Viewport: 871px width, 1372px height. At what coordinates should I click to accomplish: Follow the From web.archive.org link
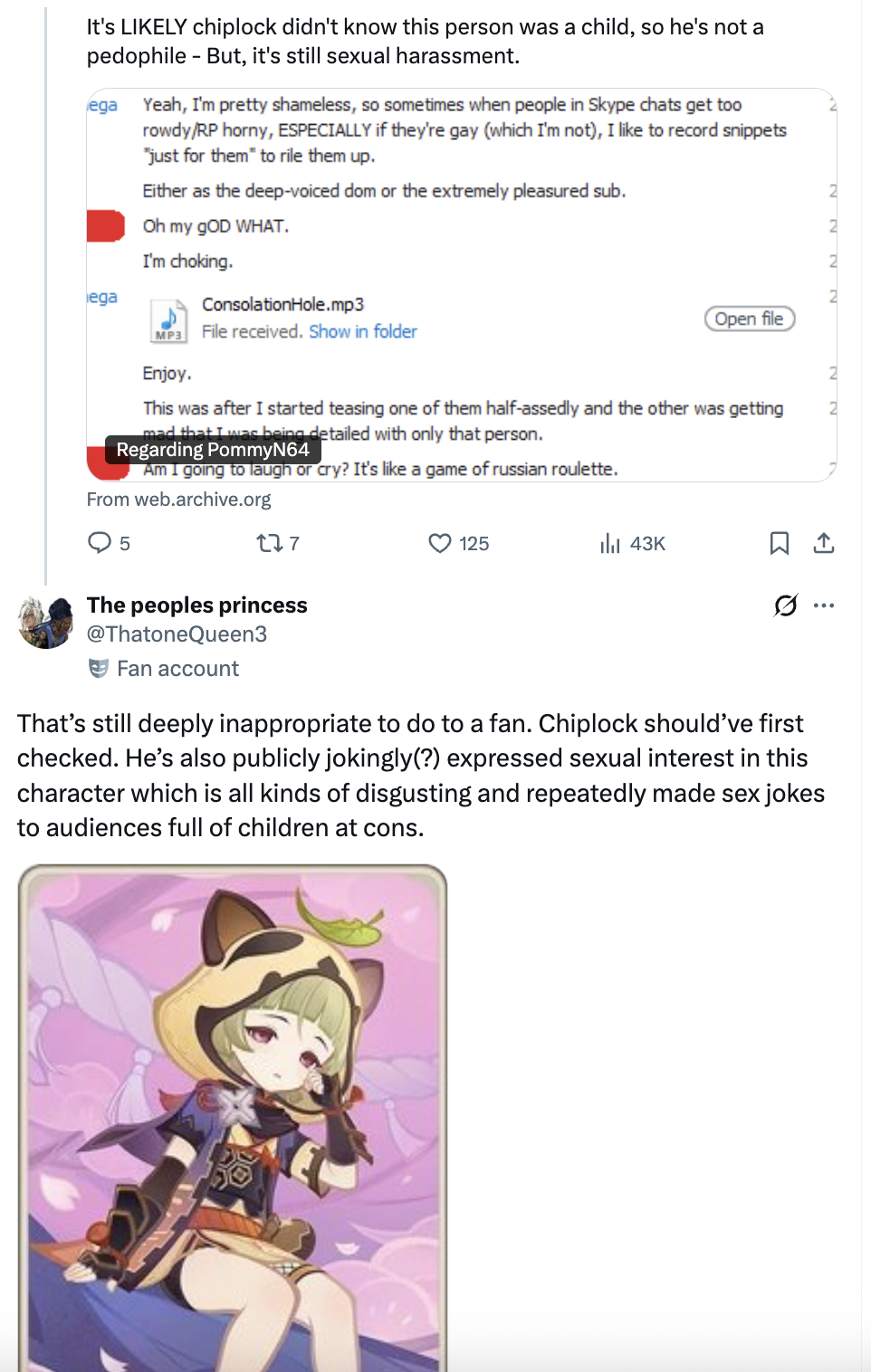178,500
